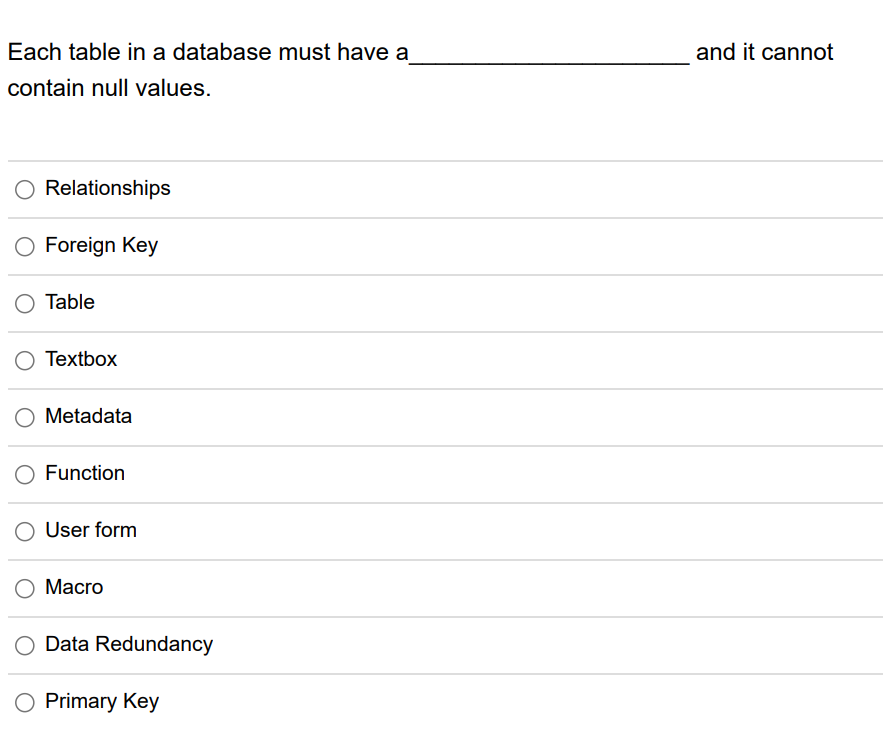Select the Table radio button
The height and width of the screenshot is (731, 893).
pyautogui.click(x=24, y=303)
